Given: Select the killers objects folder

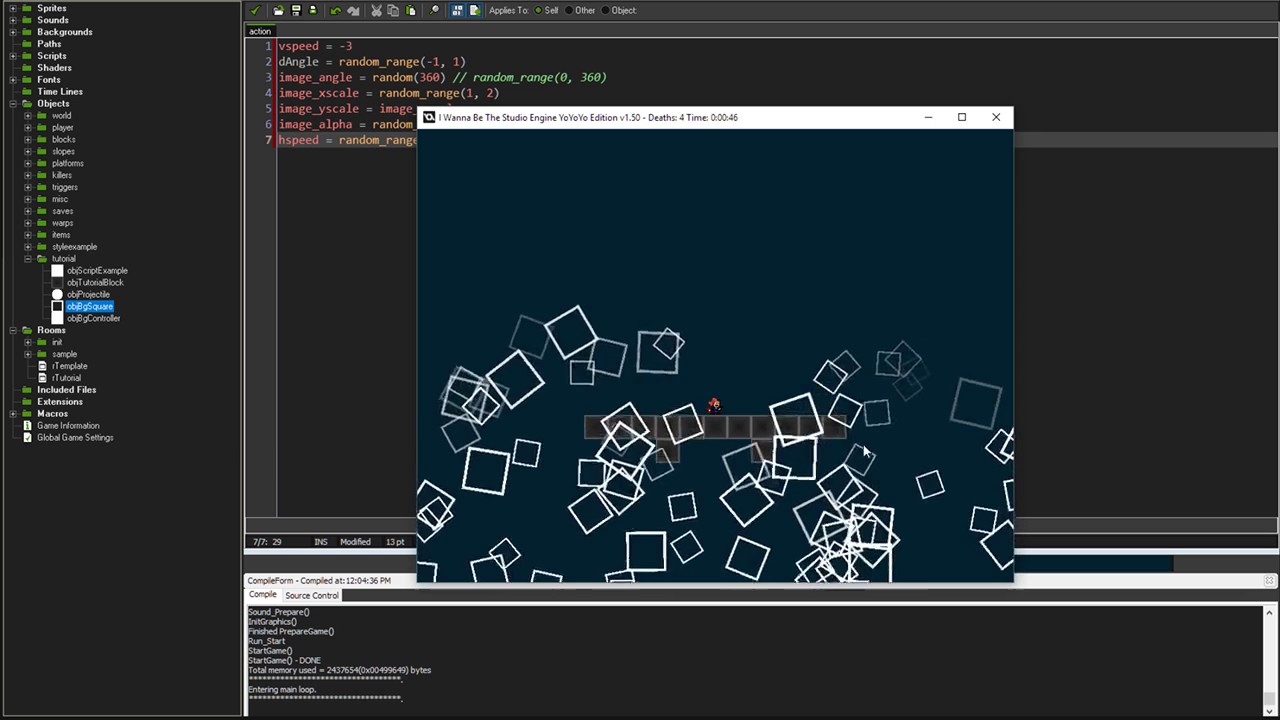Looking at the screenshot, I should [x=62, y=175].
